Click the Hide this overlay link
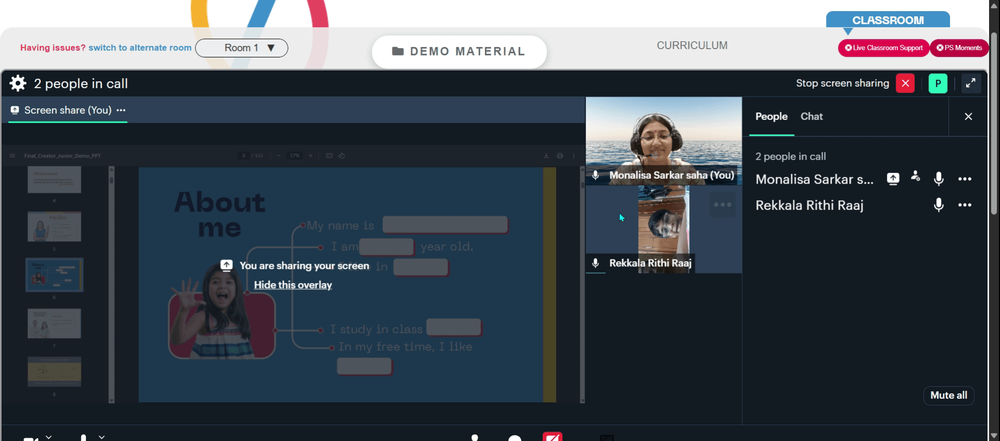This screenshot has height=441, width=1000. coord(293,285)
